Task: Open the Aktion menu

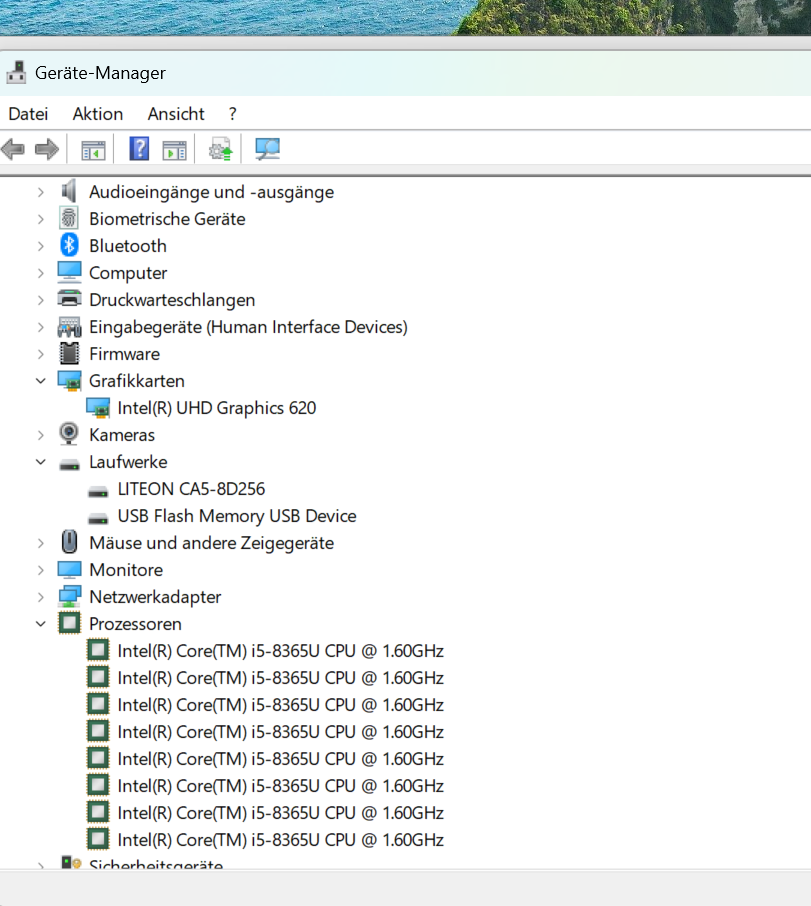Action: click(x=98, y=114)
